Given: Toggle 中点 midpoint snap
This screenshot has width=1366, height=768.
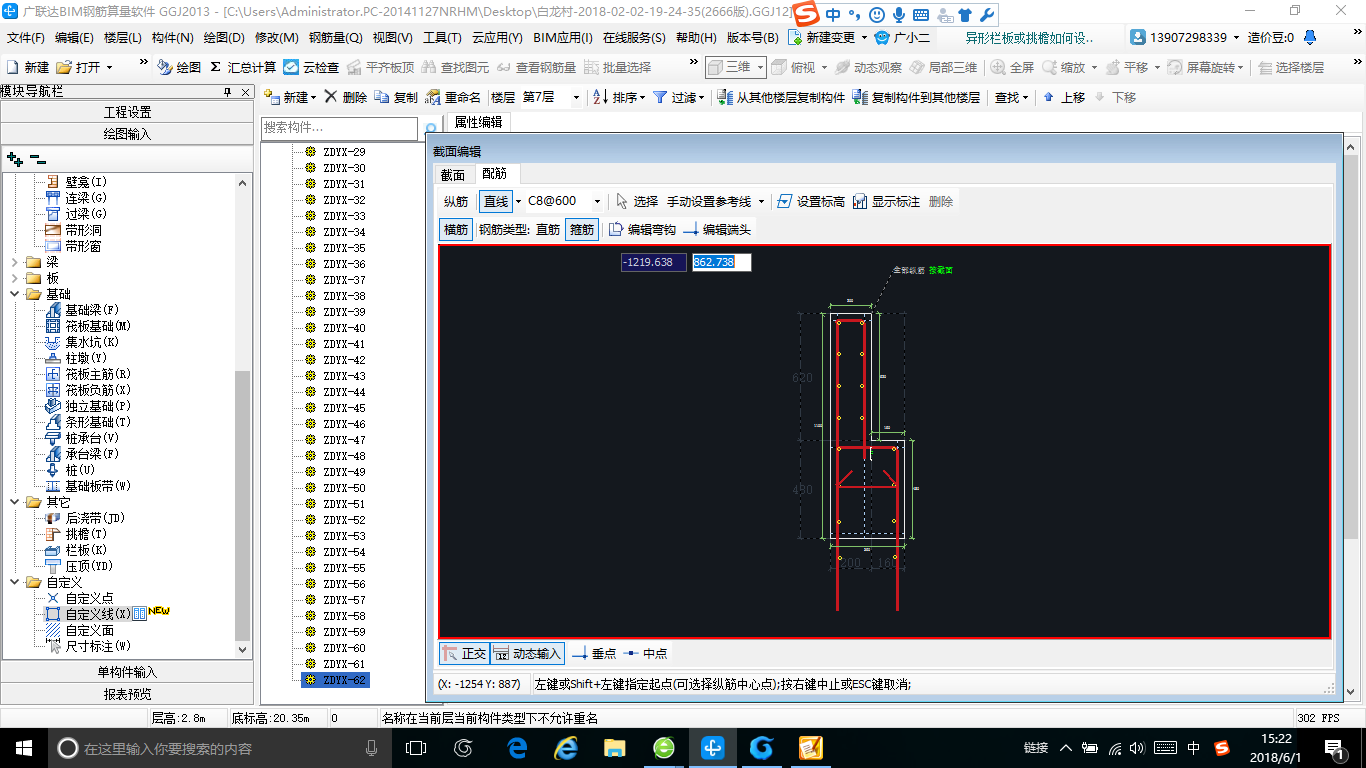Looking at the screenshot, I should click(645, 653).
